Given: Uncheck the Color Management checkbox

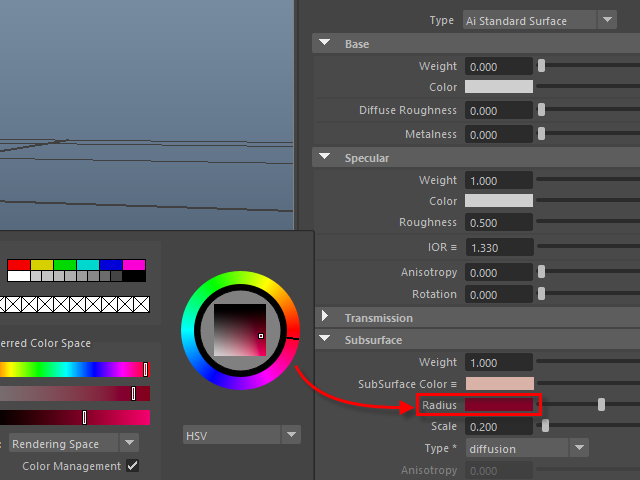Looking at the screenshot, I should pos(132,466).
